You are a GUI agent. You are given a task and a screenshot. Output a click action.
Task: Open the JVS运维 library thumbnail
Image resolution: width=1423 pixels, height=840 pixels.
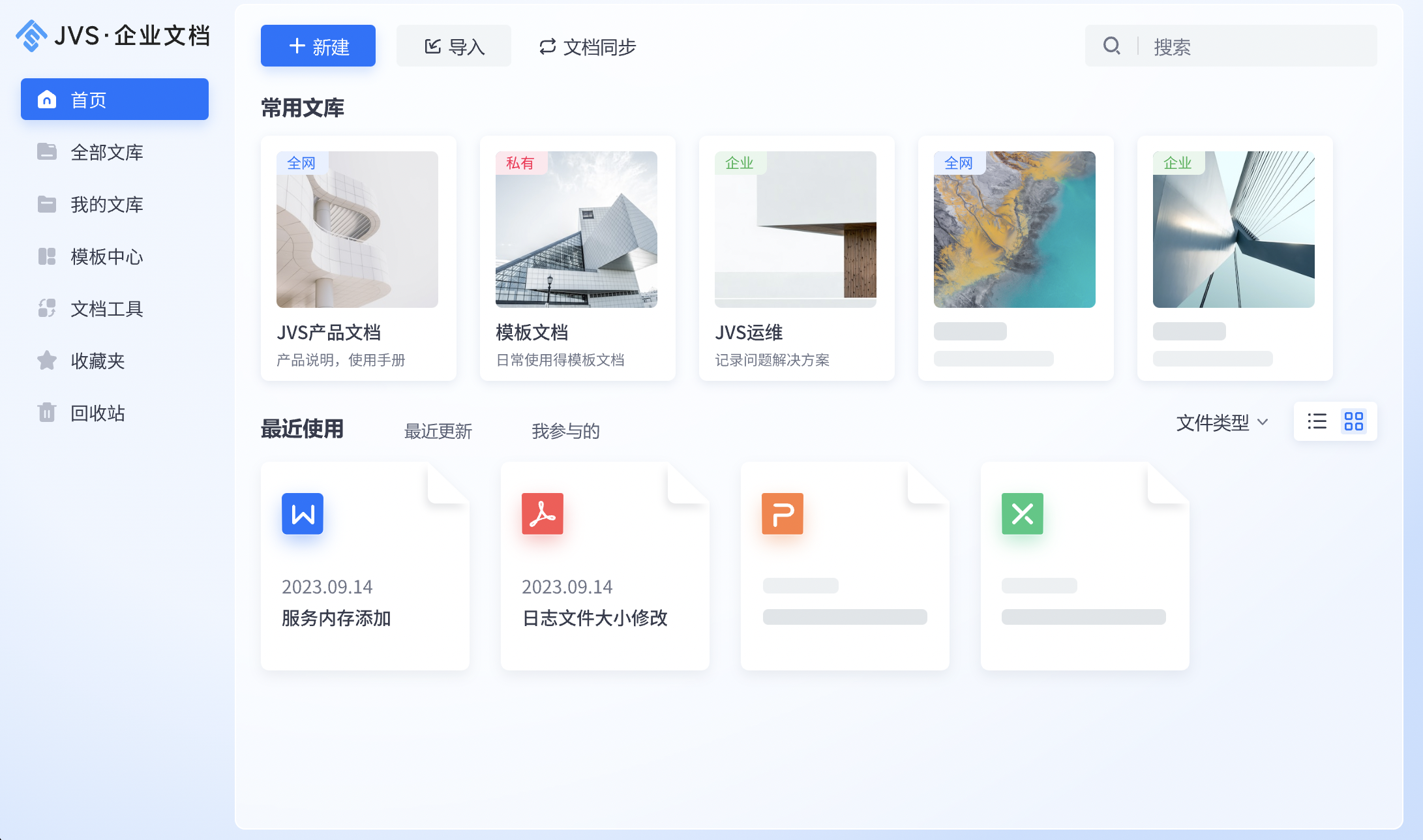(x=796, y=230)
